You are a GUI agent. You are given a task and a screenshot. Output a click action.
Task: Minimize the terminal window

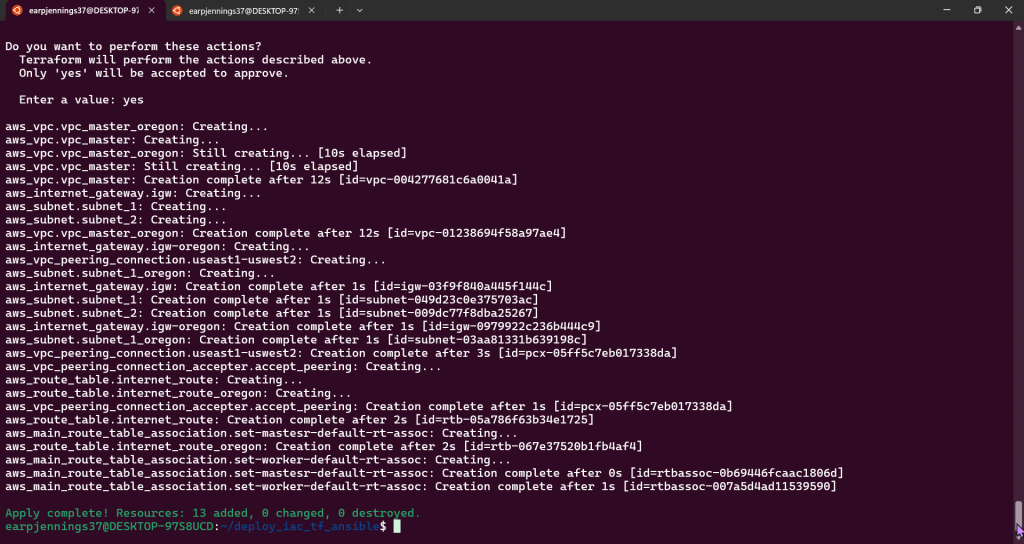(x=931, y=10)
